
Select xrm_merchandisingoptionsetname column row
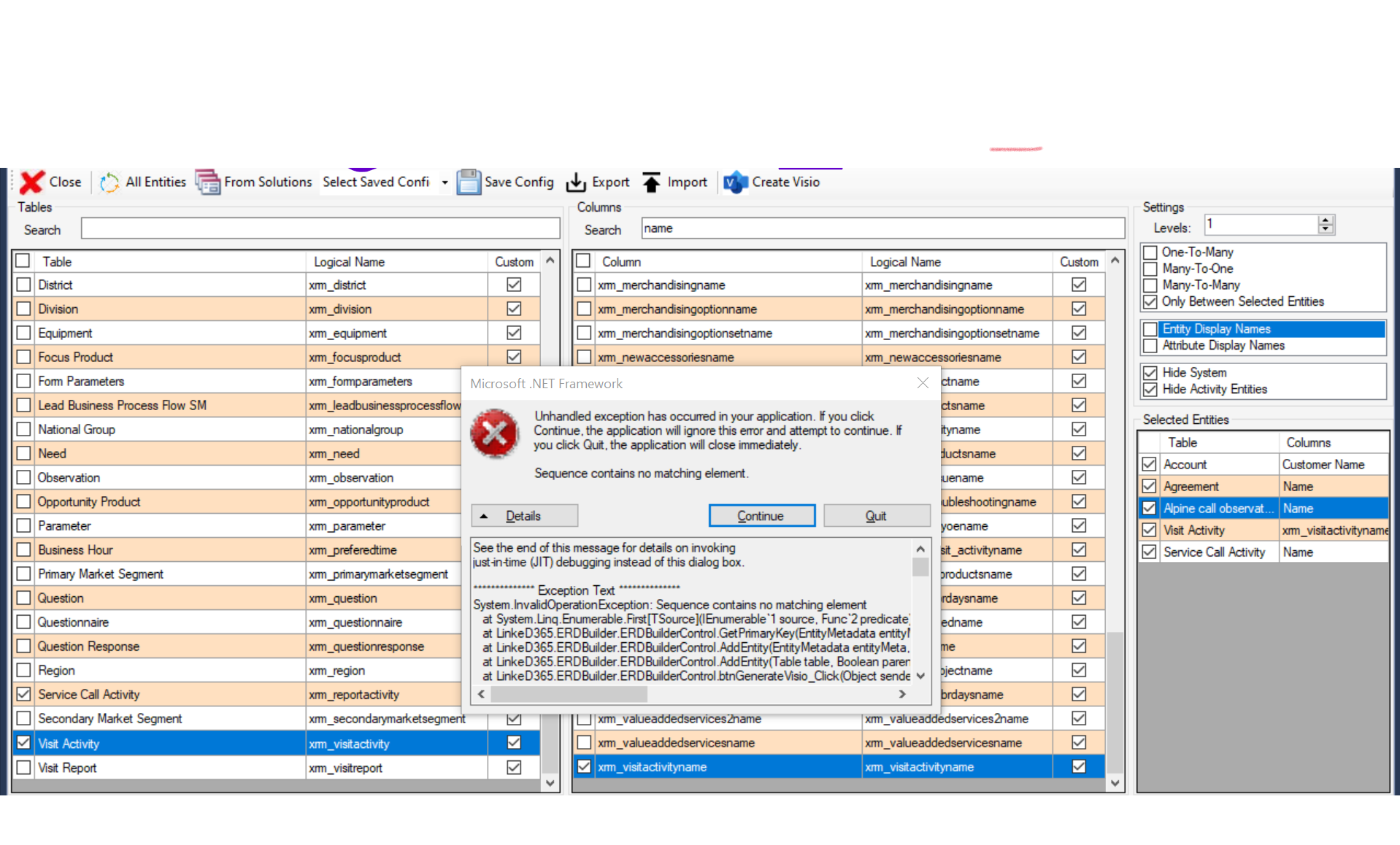tap(839, 333)
